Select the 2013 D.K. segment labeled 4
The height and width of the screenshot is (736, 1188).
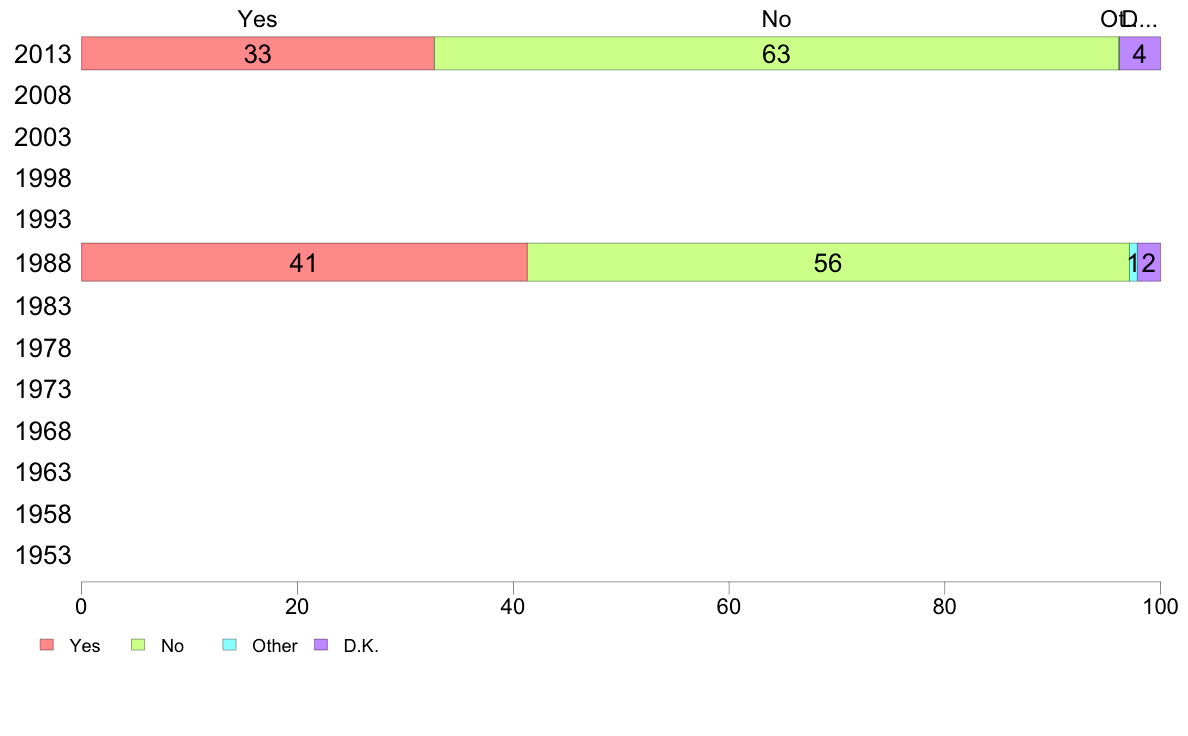pos(1140,53)
